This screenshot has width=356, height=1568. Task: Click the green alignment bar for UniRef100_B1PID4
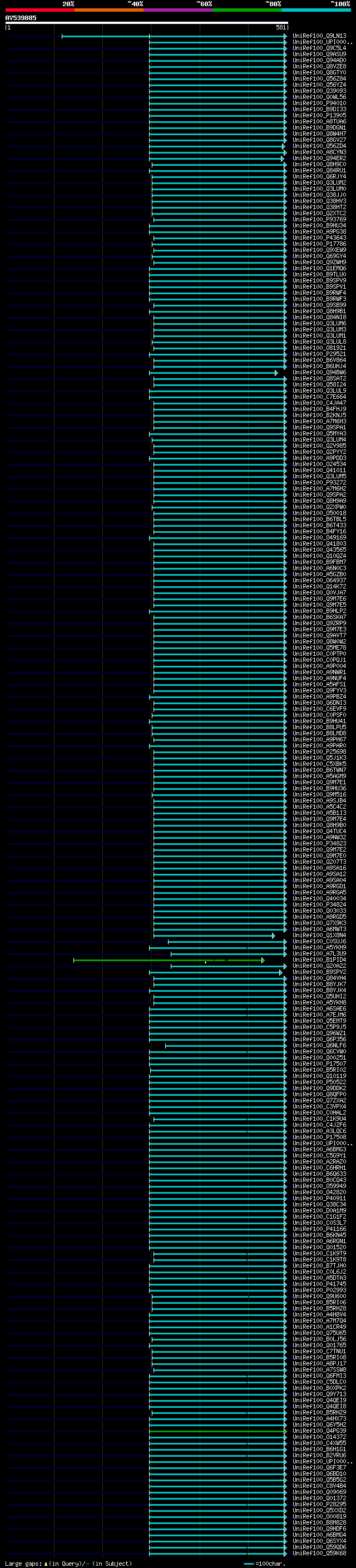point(169,960)
